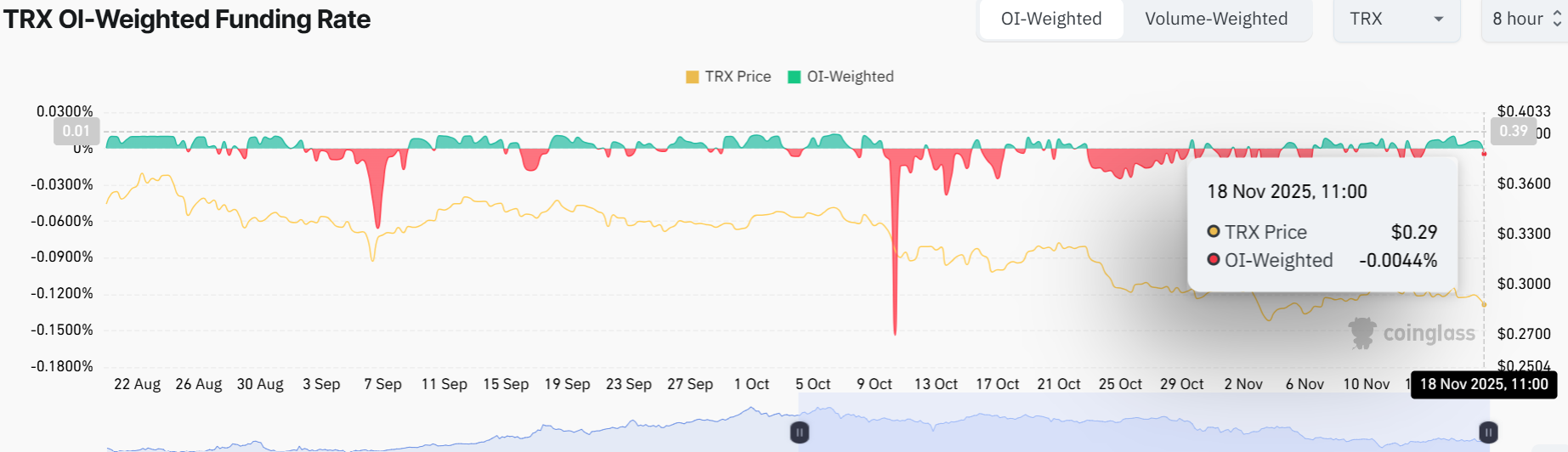Toggle the OI-Weighted legend label

click(x=850, y=76)
